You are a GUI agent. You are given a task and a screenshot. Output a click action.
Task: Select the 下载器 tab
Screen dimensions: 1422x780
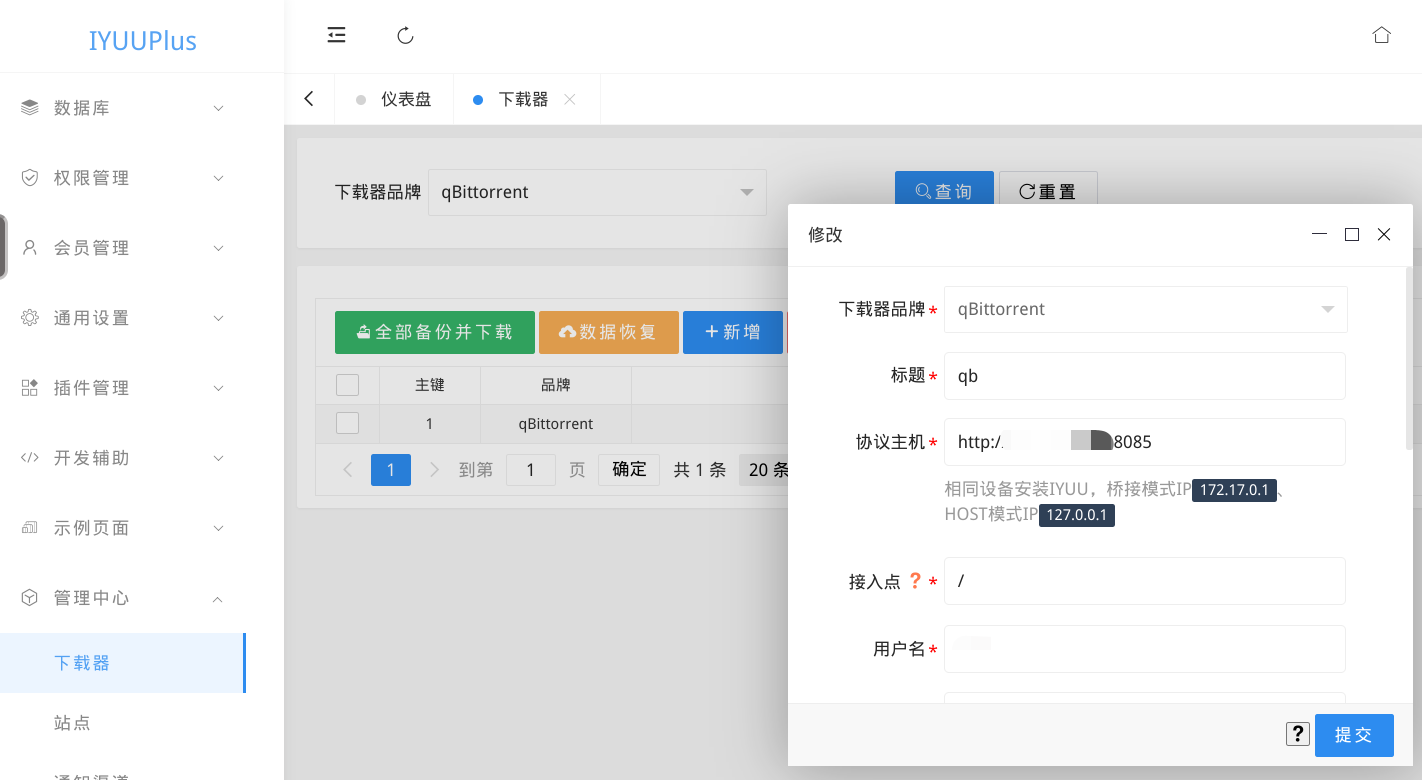[x=523, y=99]
